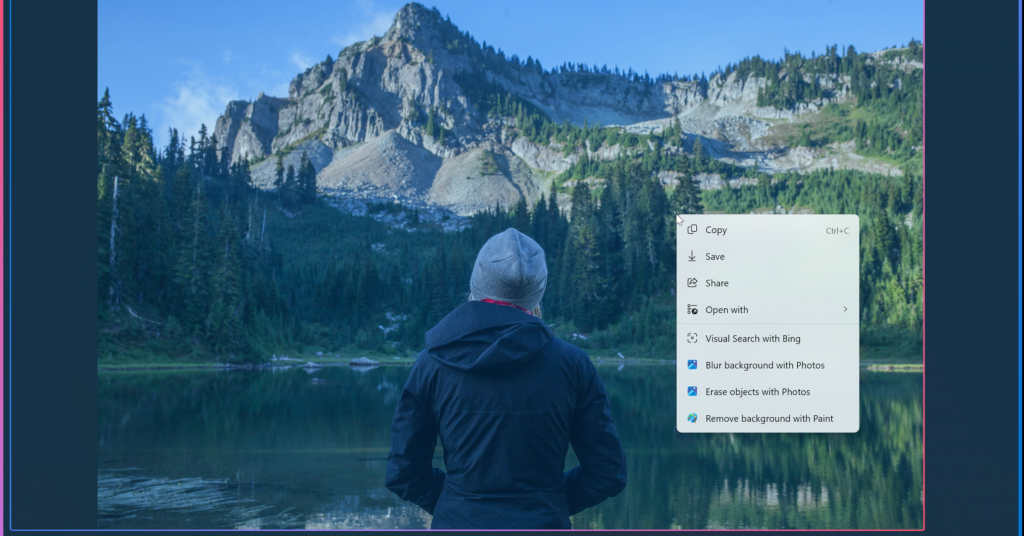Choose the Share text label

click(717, 283)
